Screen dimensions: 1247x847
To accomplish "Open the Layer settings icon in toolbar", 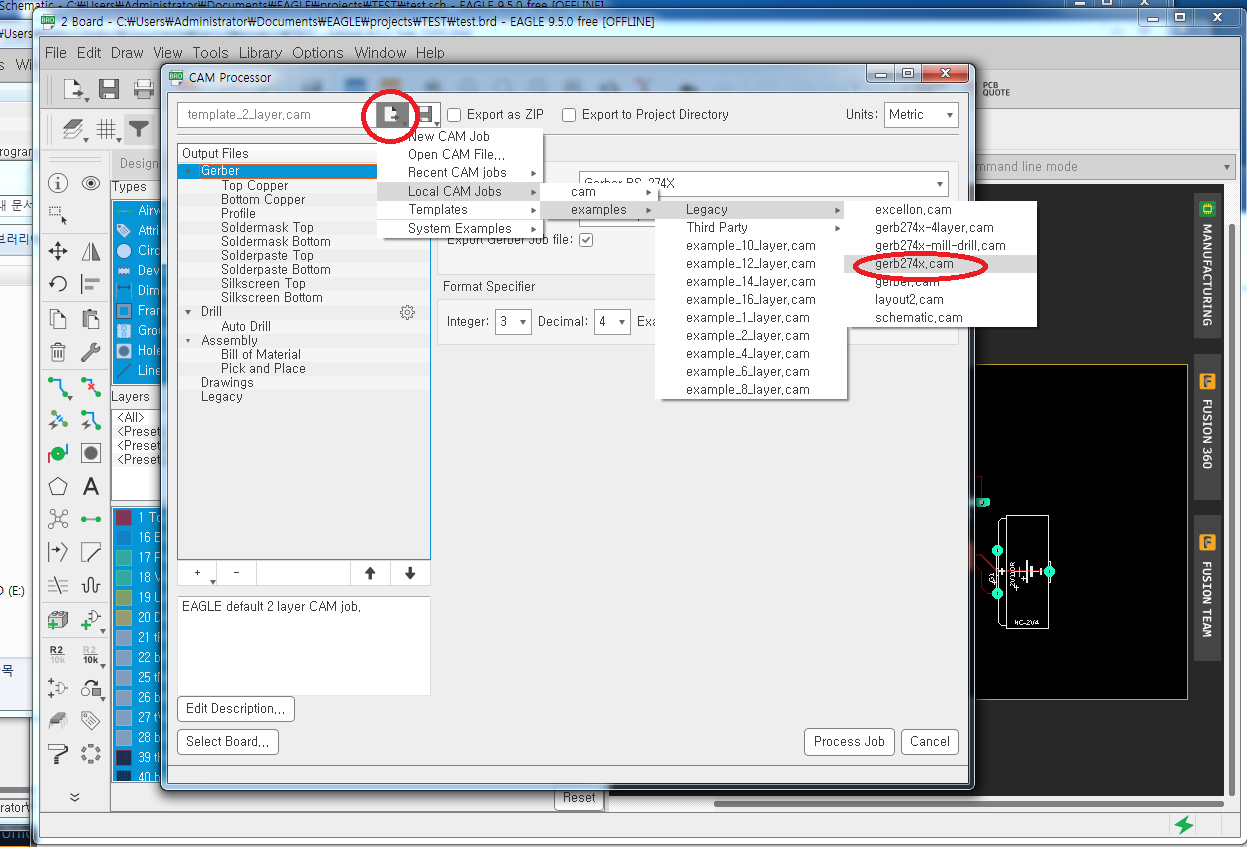I will pos(74,129).
